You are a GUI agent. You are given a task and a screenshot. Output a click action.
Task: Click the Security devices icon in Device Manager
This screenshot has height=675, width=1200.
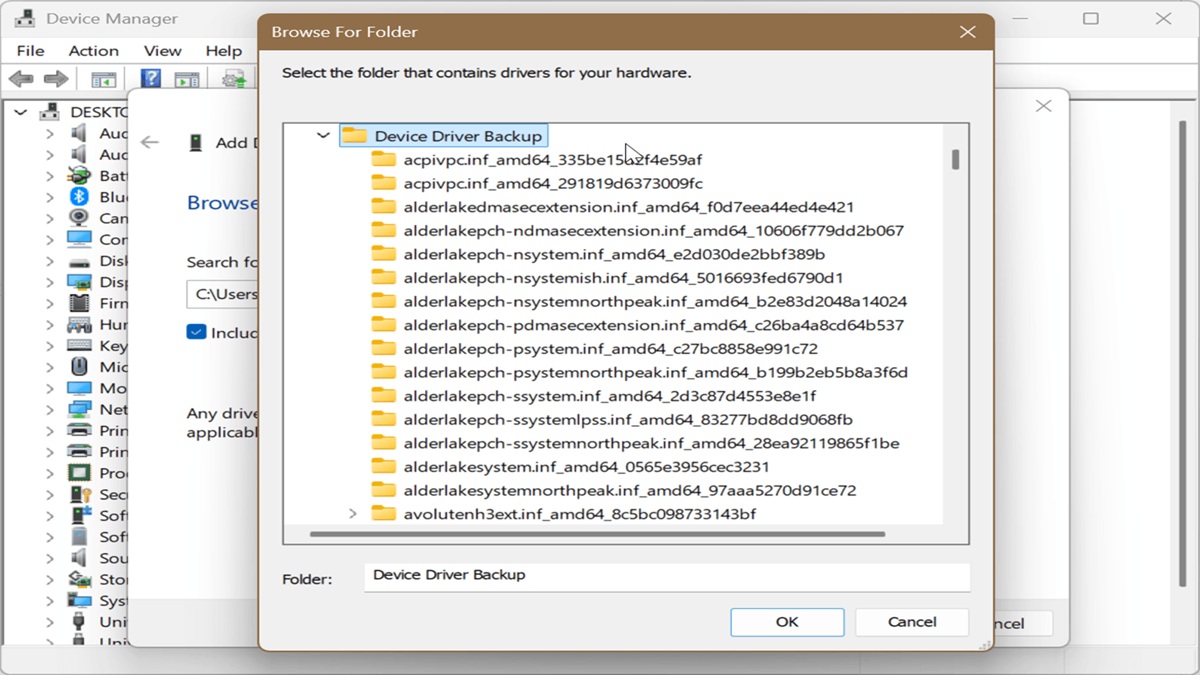[x=79, y=495]
